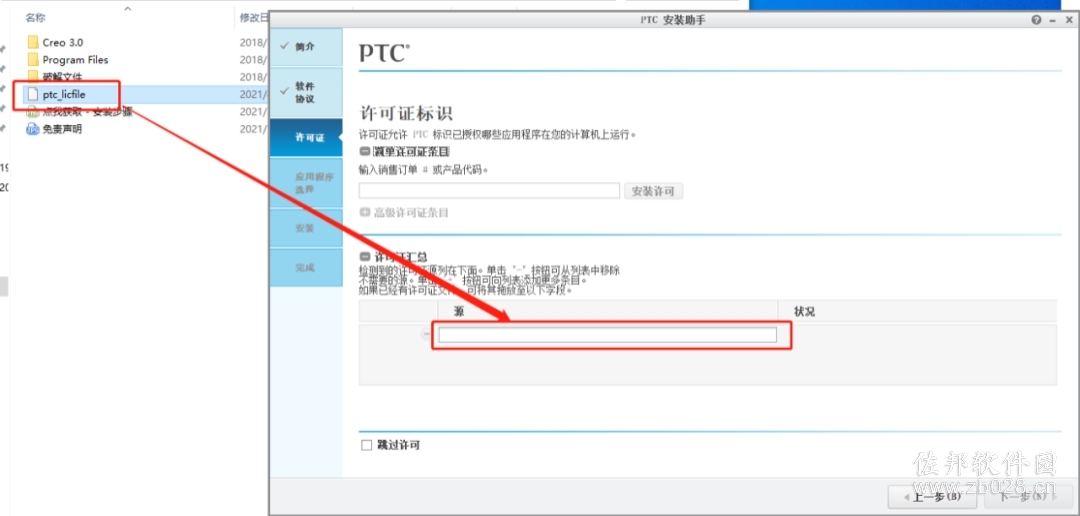Image resolution: width=1080 pixels, height=516 pixels.
Task: Focus the sales order number input field
Action: [x=489, y=191]
